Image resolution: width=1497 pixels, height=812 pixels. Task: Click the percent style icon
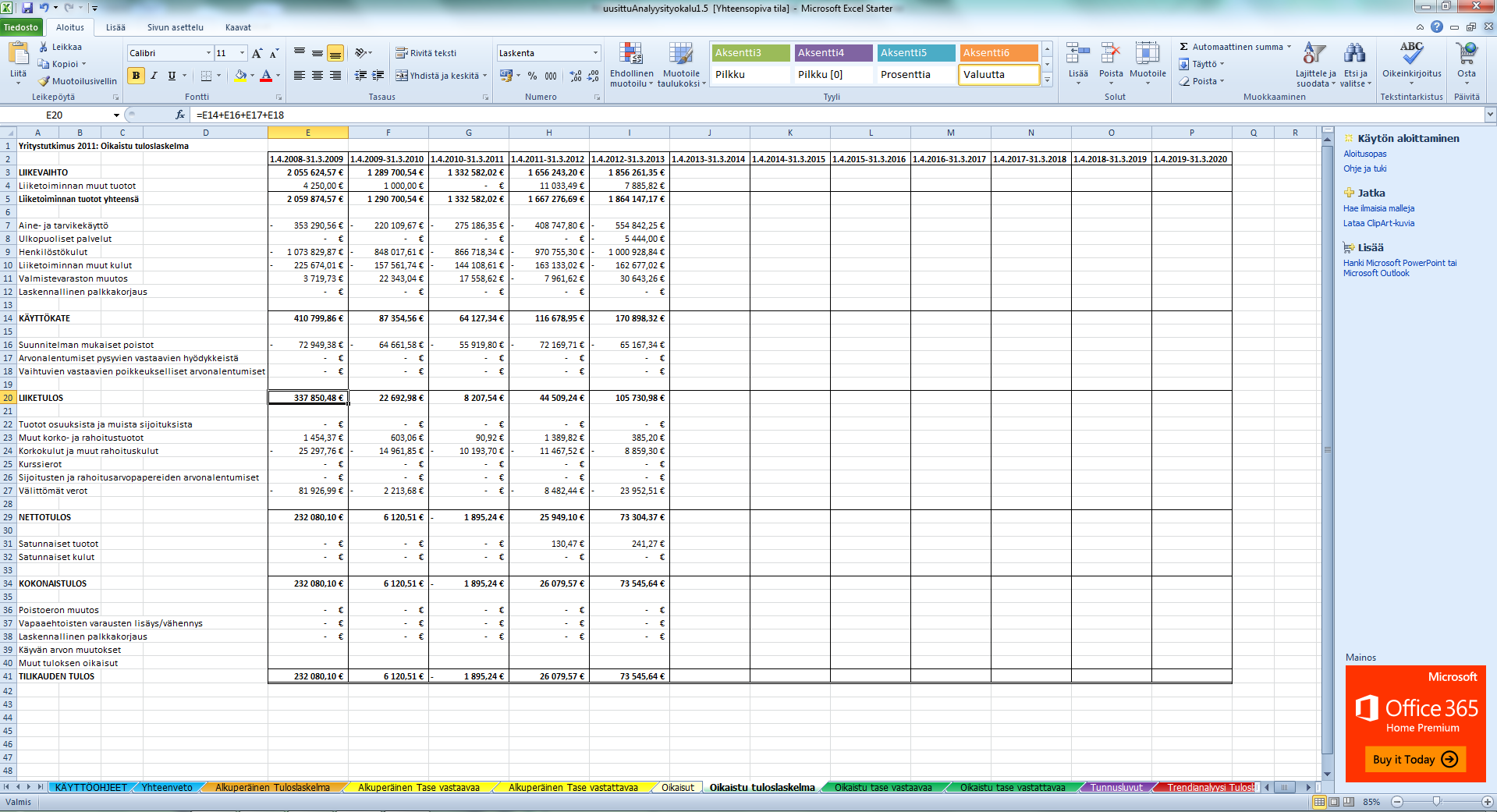pyautogui.click(x=532, y=76)
